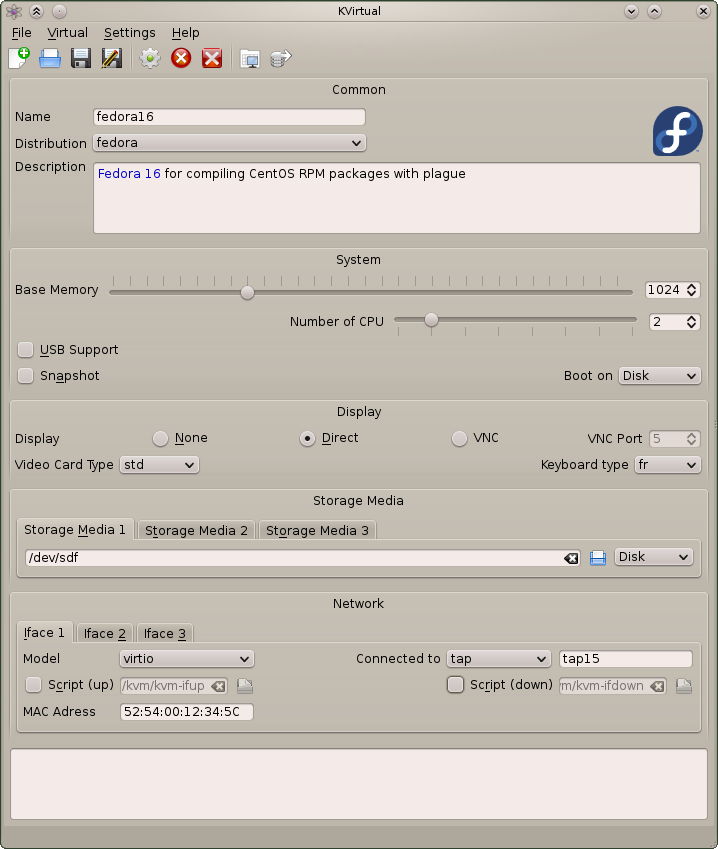Adjust the Number of CPU spinbox arrows
Screen dimensions: 718x849
pyautogui.click(x=691, y=322)
